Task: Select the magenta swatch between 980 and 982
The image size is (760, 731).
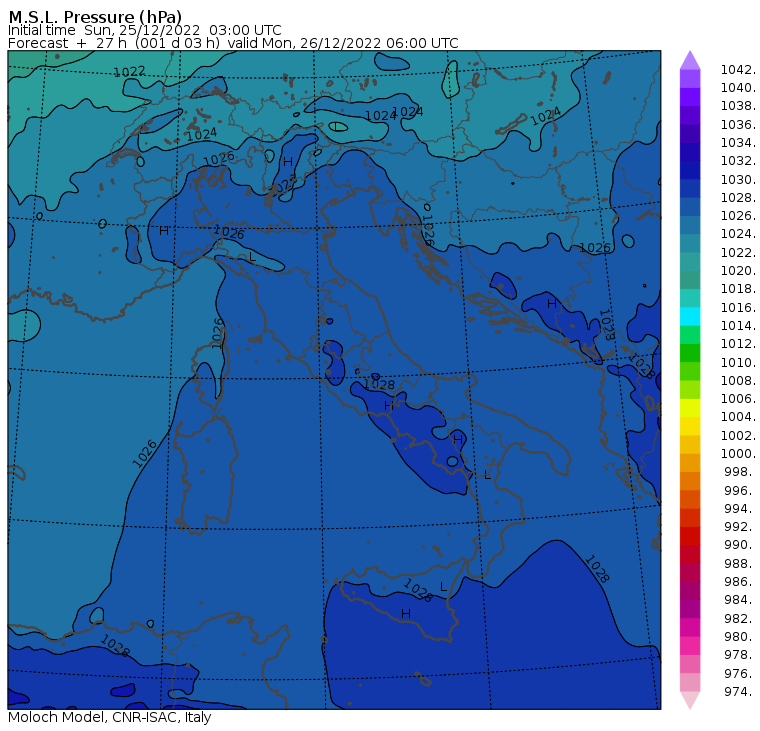Action: pyautogui.click(x=690, y=627)
